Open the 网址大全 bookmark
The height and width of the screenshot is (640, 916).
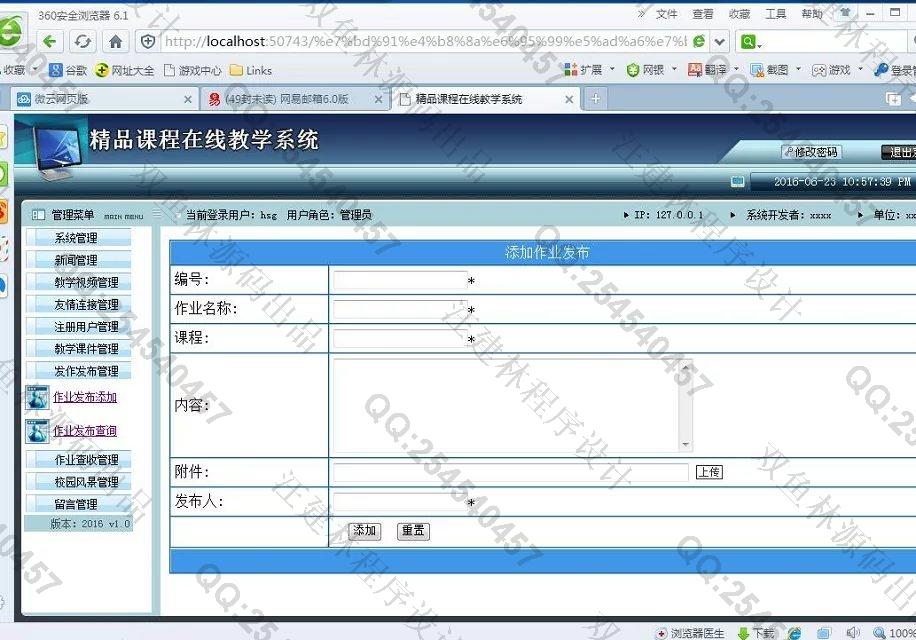tap(124, 71)
